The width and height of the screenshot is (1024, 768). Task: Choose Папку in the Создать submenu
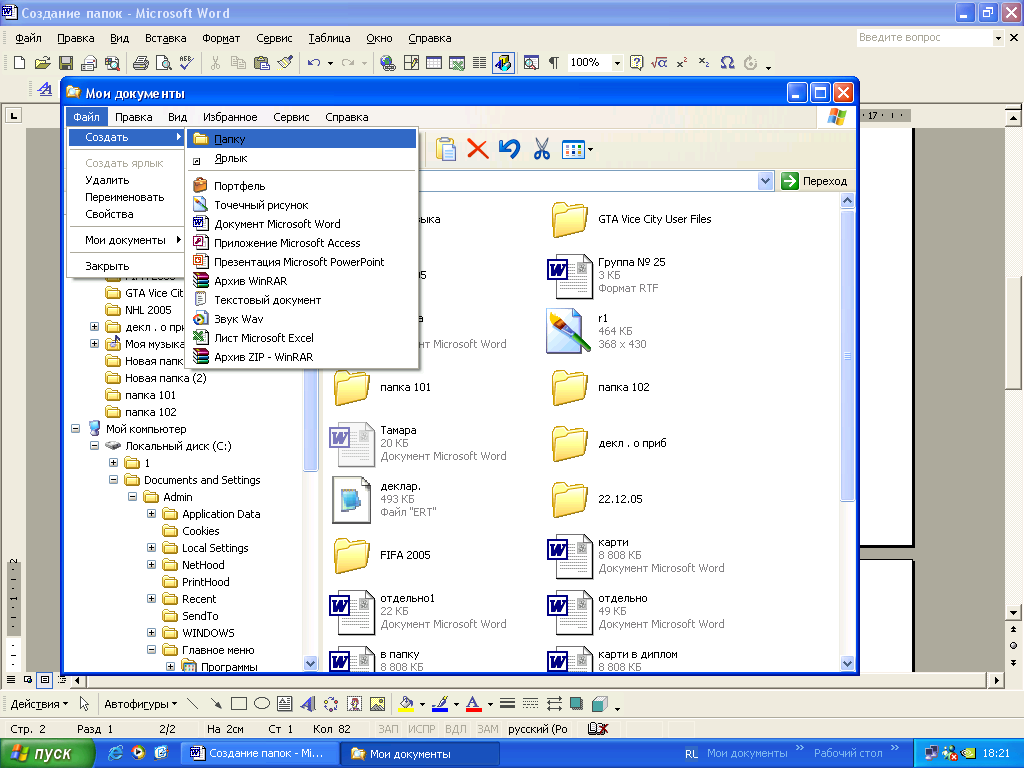pyautogui.click(x=302, y=138)
